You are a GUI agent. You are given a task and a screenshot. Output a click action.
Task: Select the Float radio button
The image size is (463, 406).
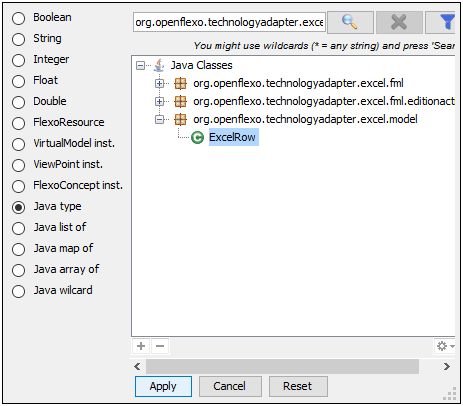coord(18,81)
